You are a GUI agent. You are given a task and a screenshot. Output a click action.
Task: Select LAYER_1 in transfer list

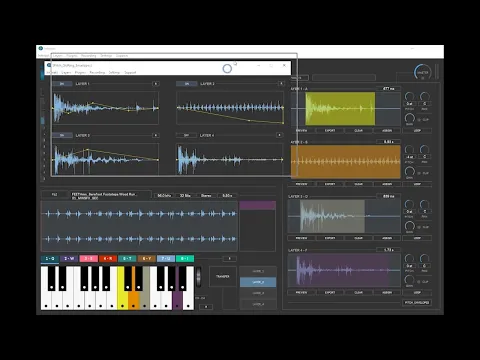[258, 271]
